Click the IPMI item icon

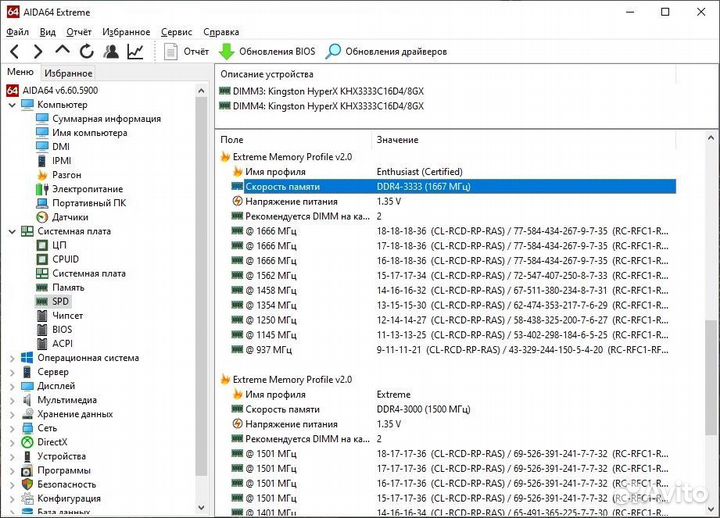(x=42, y=161)
